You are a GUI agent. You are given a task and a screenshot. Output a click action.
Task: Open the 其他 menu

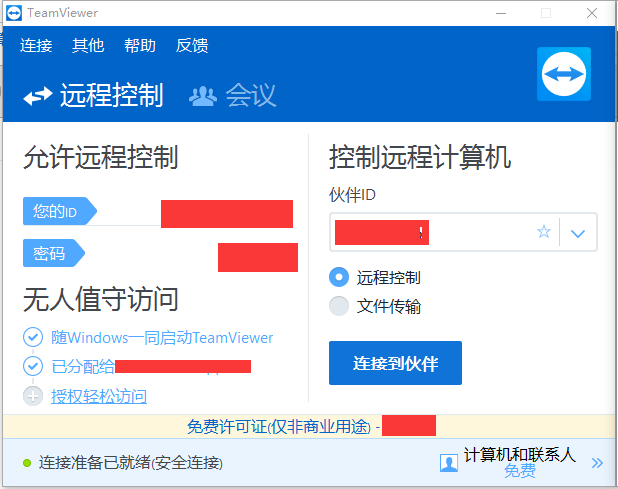pyautogui.click(x=88, y=45)
